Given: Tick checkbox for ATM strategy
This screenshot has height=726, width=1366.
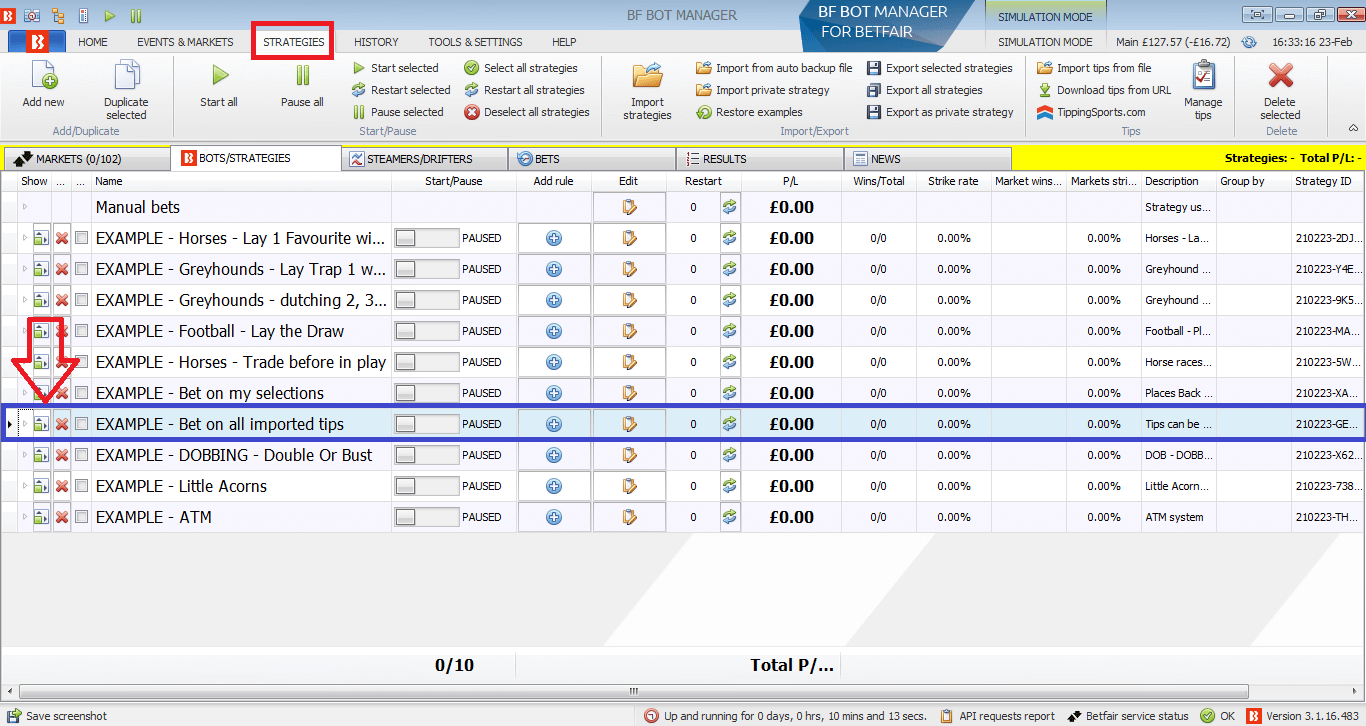Looking at the screenshot, I should click(82, 517).
